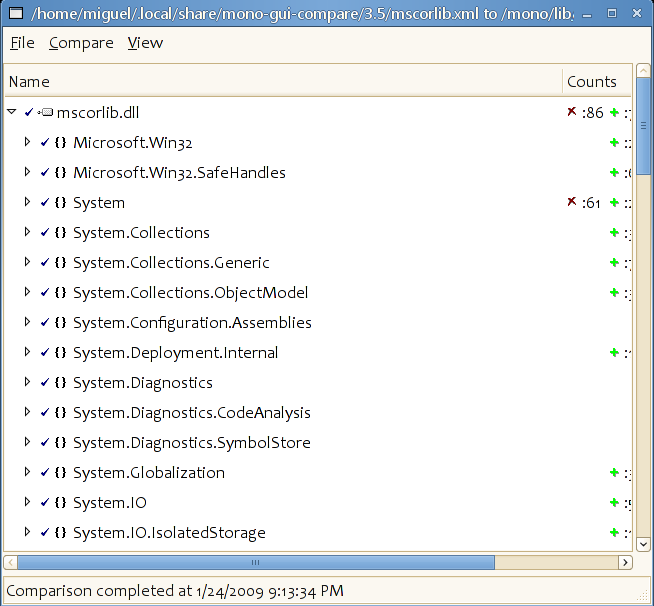Click braces icon of System.Globalization

pos(60,473)
